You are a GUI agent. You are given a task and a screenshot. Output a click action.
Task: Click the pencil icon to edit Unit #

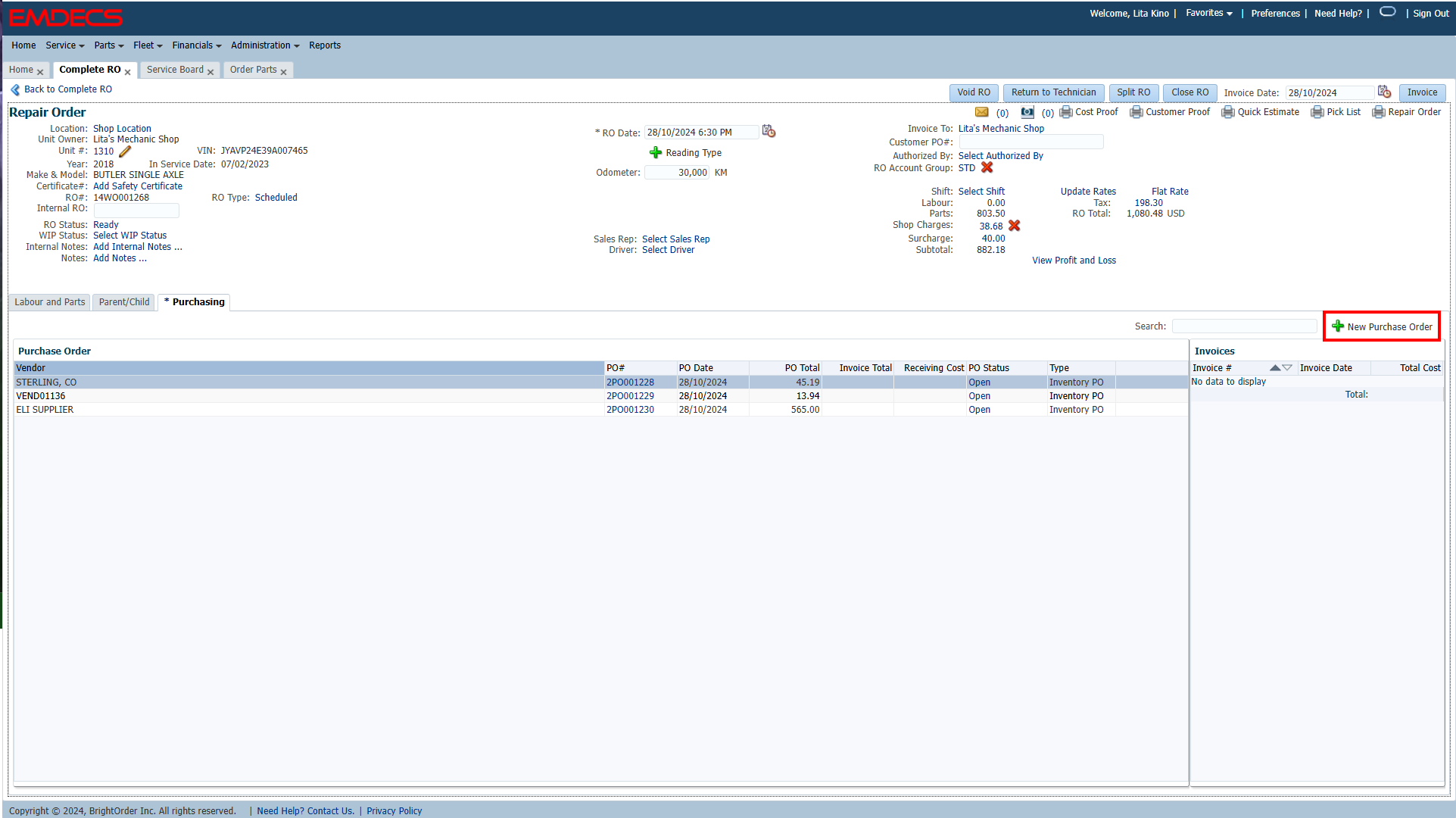coord(125,151)
